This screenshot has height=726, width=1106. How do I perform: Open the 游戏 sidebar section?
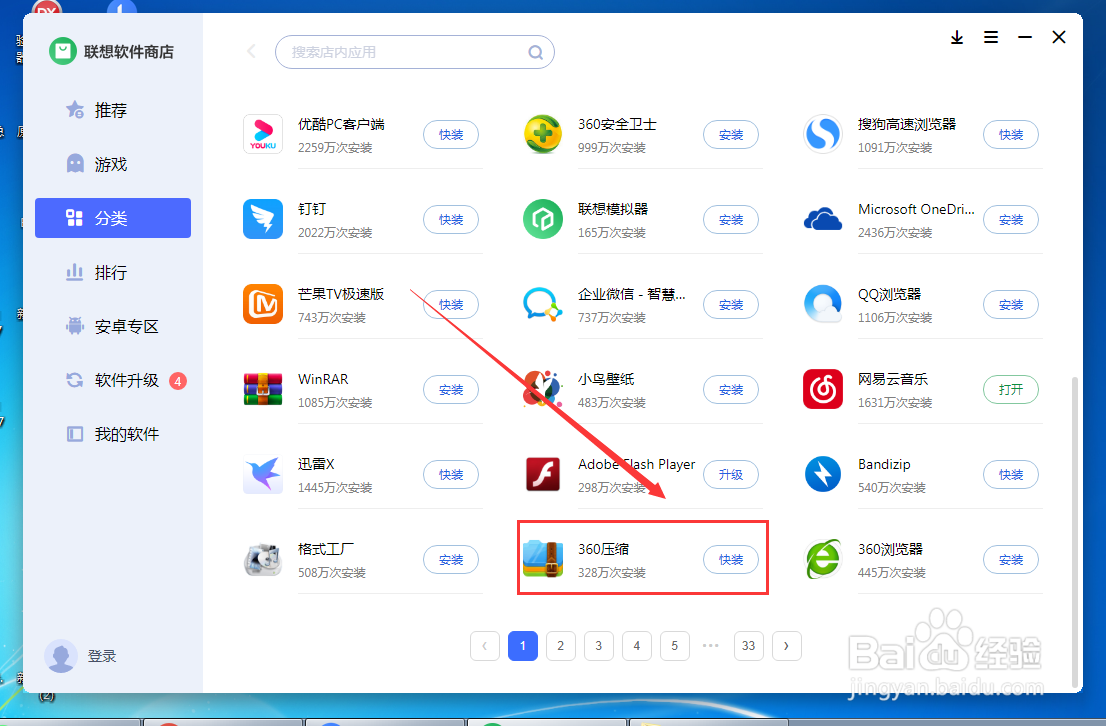click(113, 164)
